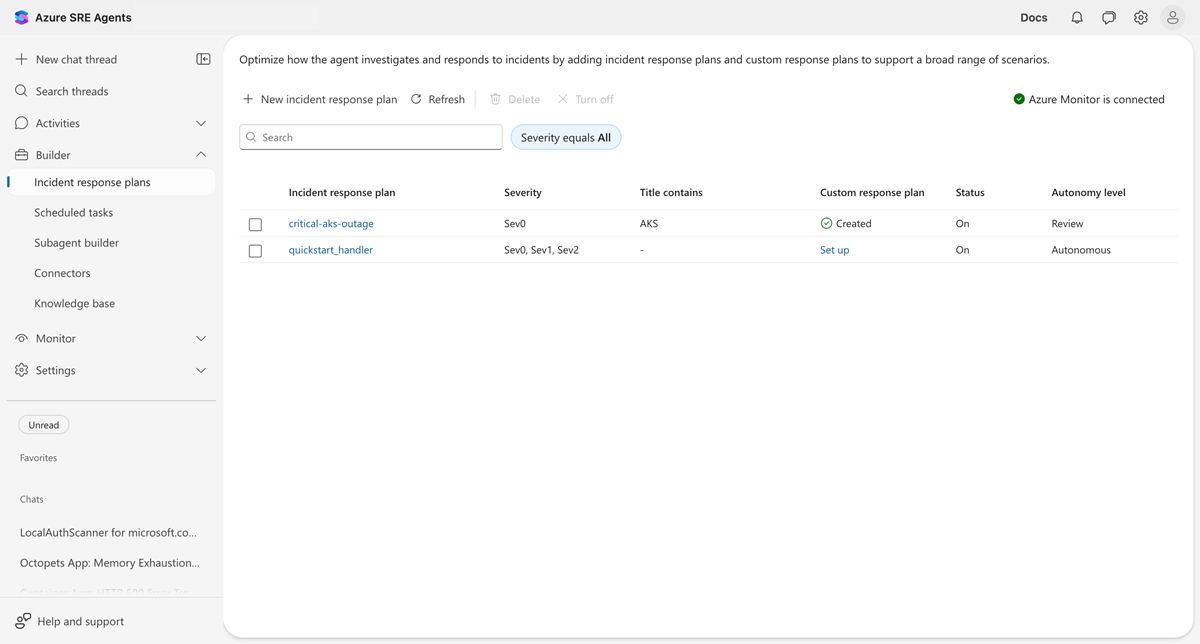Click the Delete trash can icon

click(x=495, y=99)
